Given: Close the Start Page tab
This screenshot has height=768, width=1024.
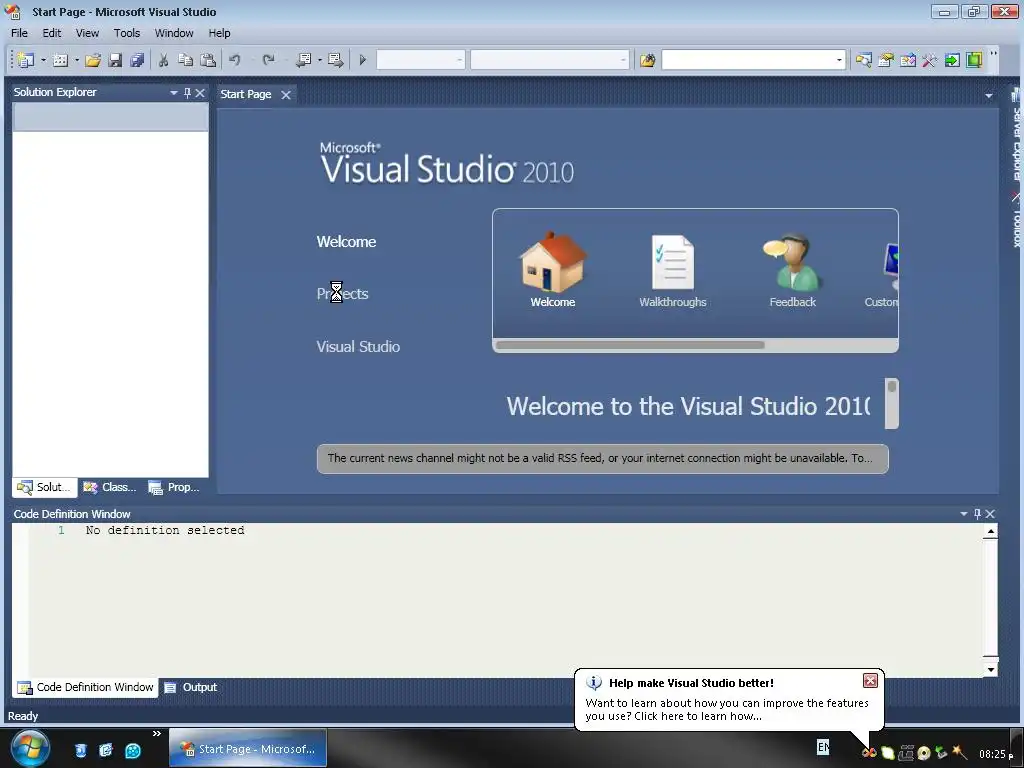Looking at the screenshot, I should click(286, 95).
